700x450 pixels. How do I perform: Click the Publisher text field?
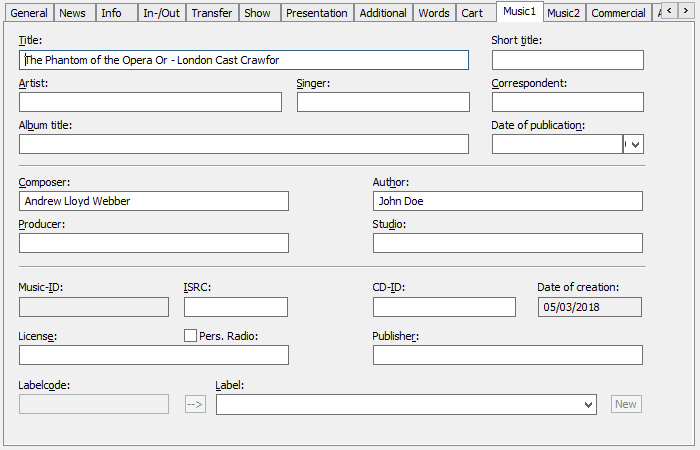(x=507, y=355)
